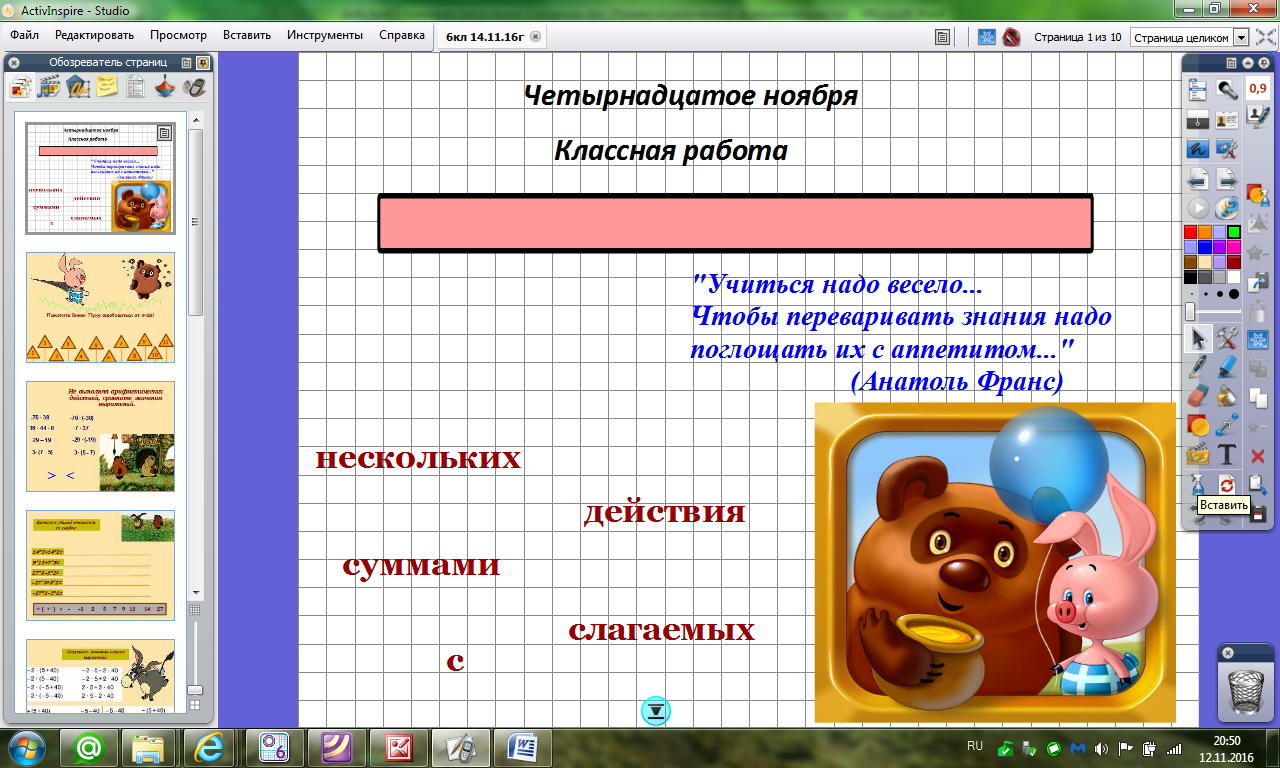Insert media from file clapperboard icon
Viewport: 1280px width, 768px height.
(1198, 455)
